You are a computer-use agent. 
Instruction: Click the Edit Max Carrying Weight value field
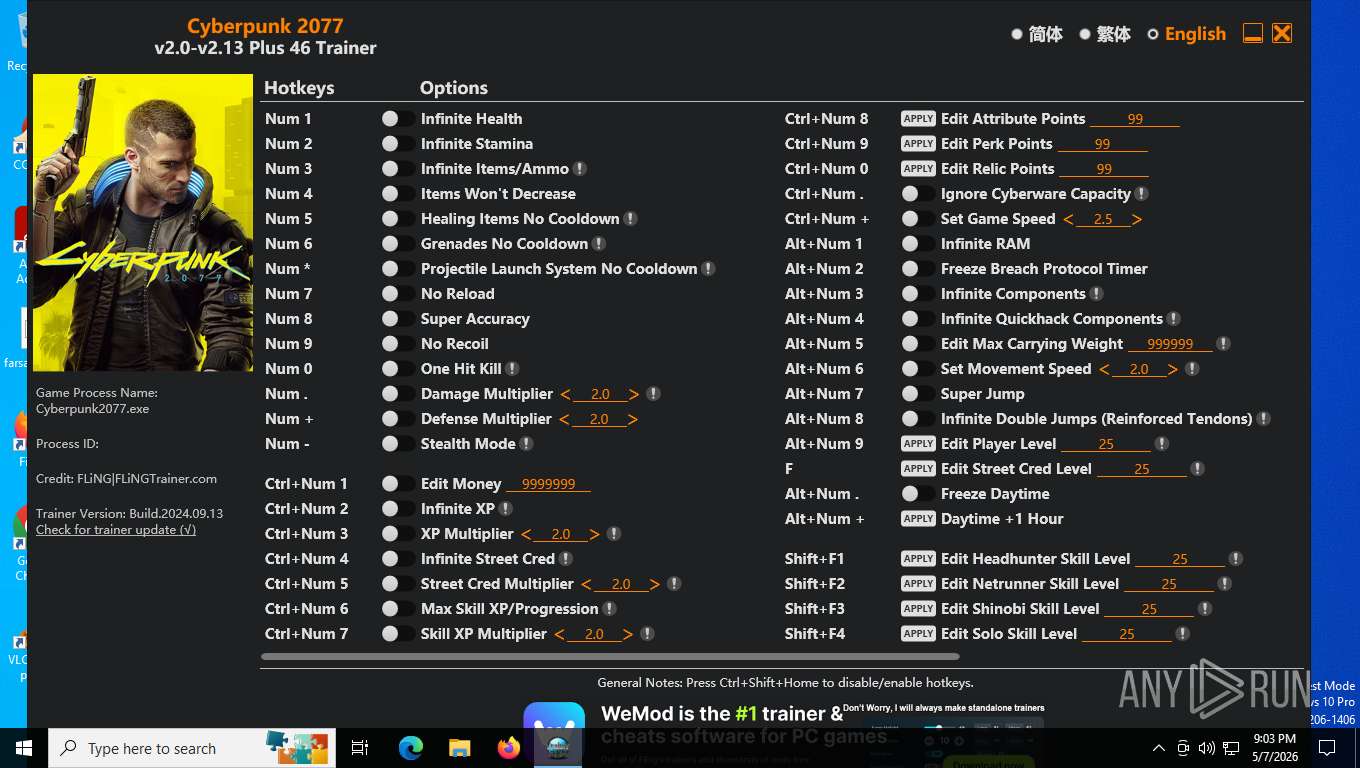1170,344
